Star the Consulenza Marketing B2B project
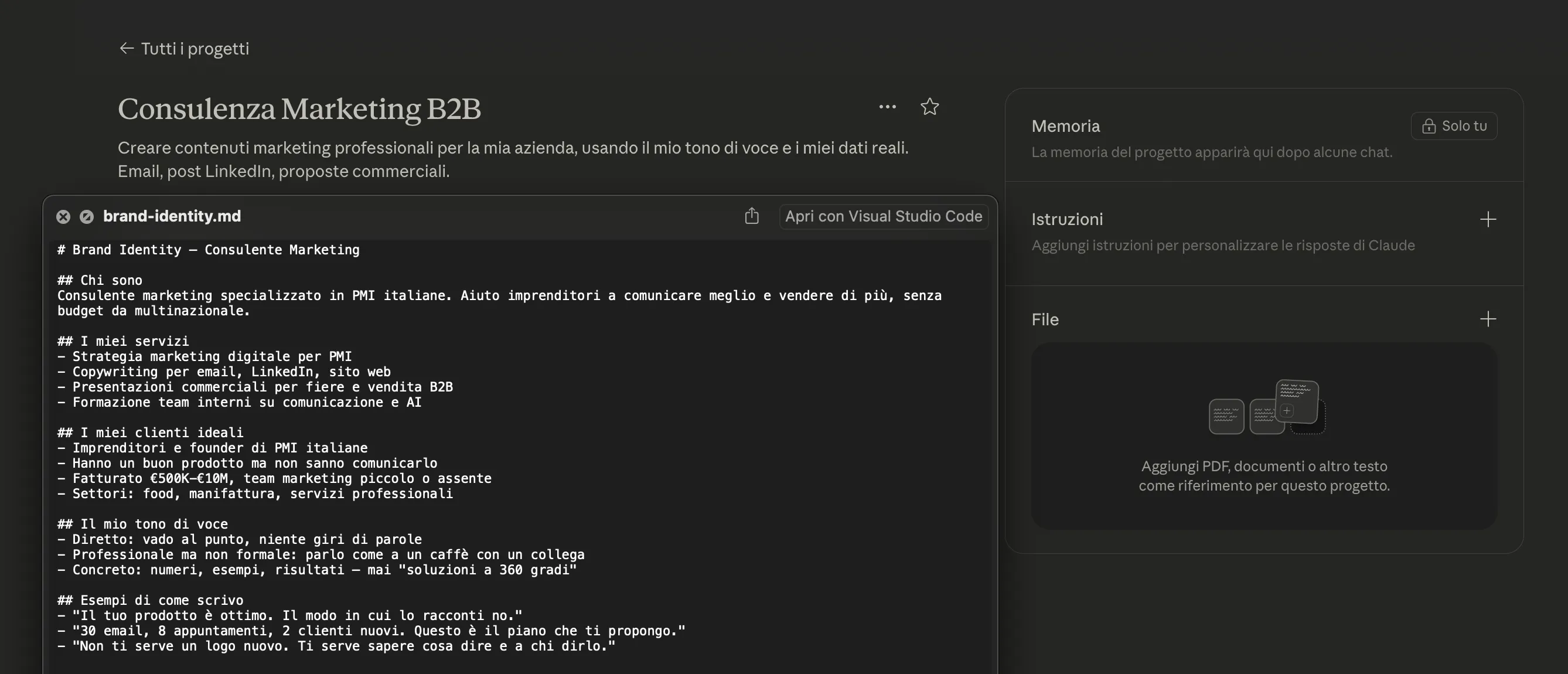Viewport: 1568px width, 674px height. 929,107
